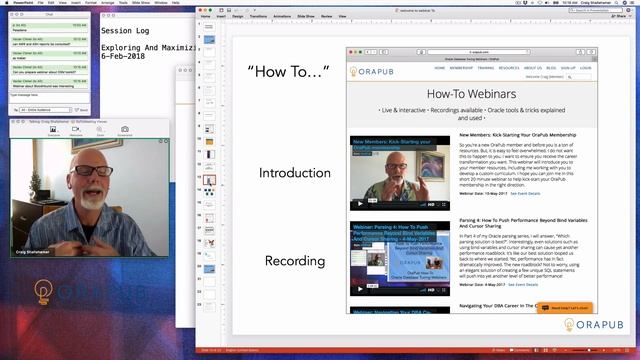The image size is (640, 360).
Task: Switch to the Design ribbon tab
Action: (x=238, y=16)
